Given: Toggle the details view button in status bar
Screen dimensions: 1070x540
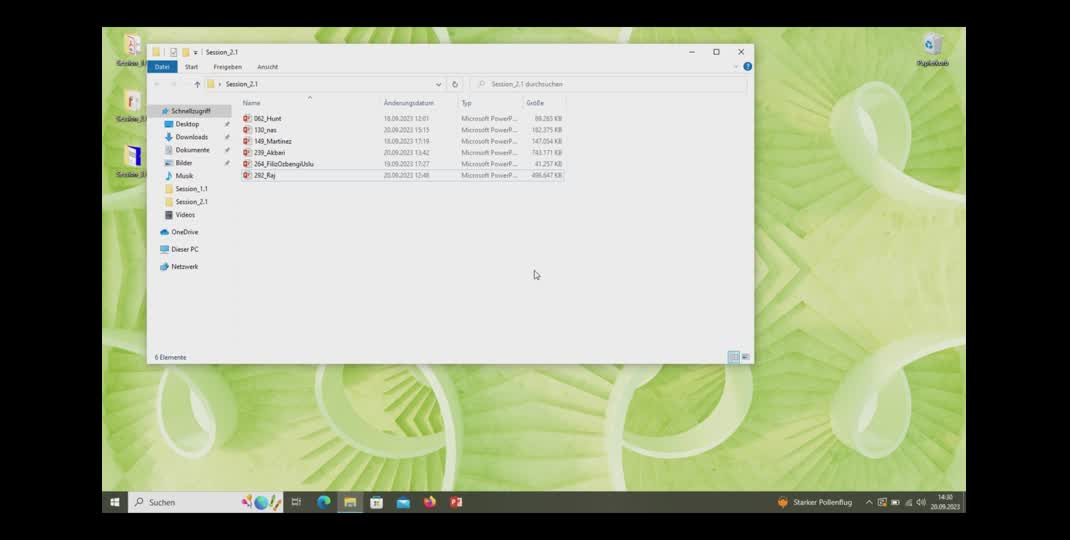Looking at the screenshot, I should coord(733,357).
